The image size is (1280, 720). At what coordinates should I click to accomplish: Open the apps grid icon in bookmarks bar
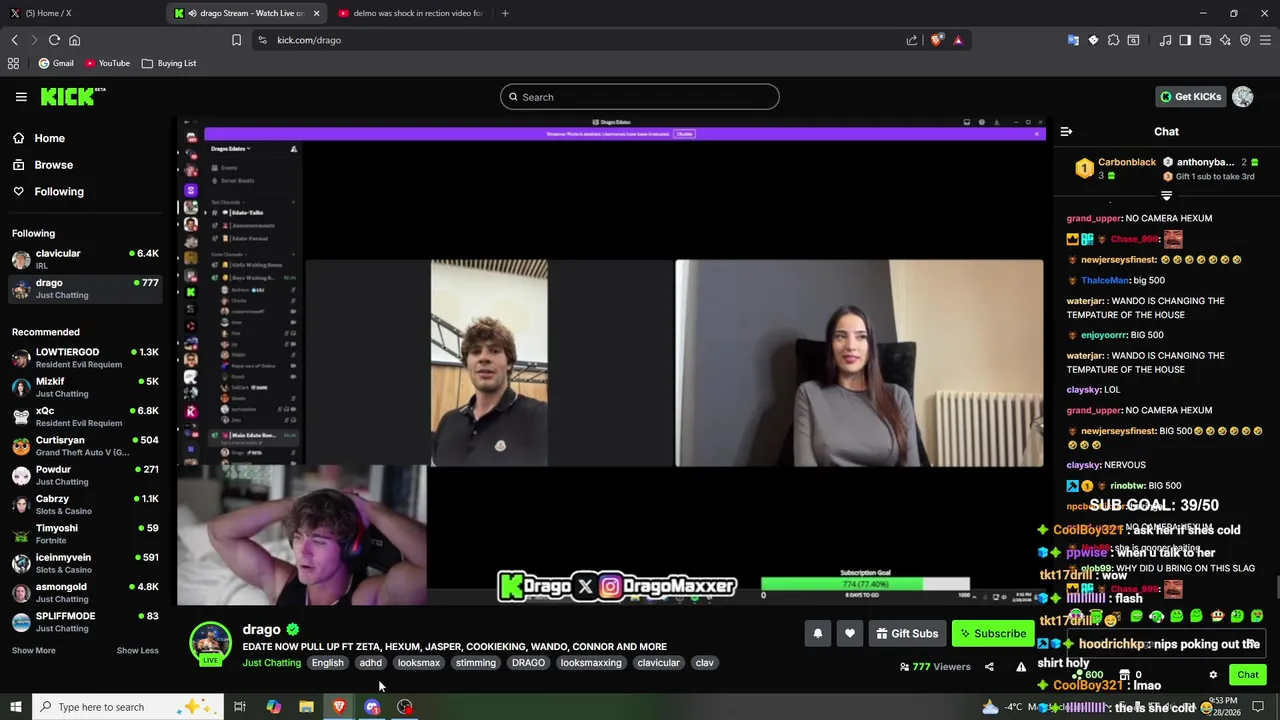pos(13,63)
